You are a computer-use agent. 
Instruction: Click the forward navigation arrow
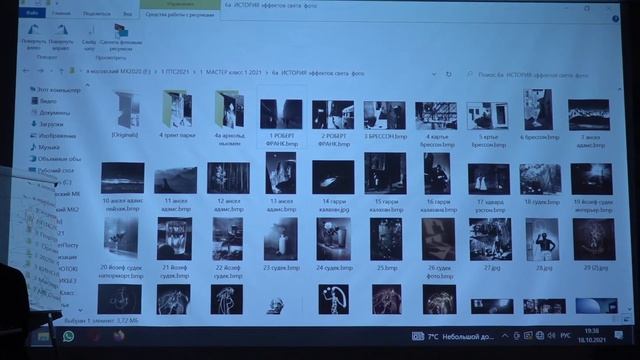[x=40, y=71]
